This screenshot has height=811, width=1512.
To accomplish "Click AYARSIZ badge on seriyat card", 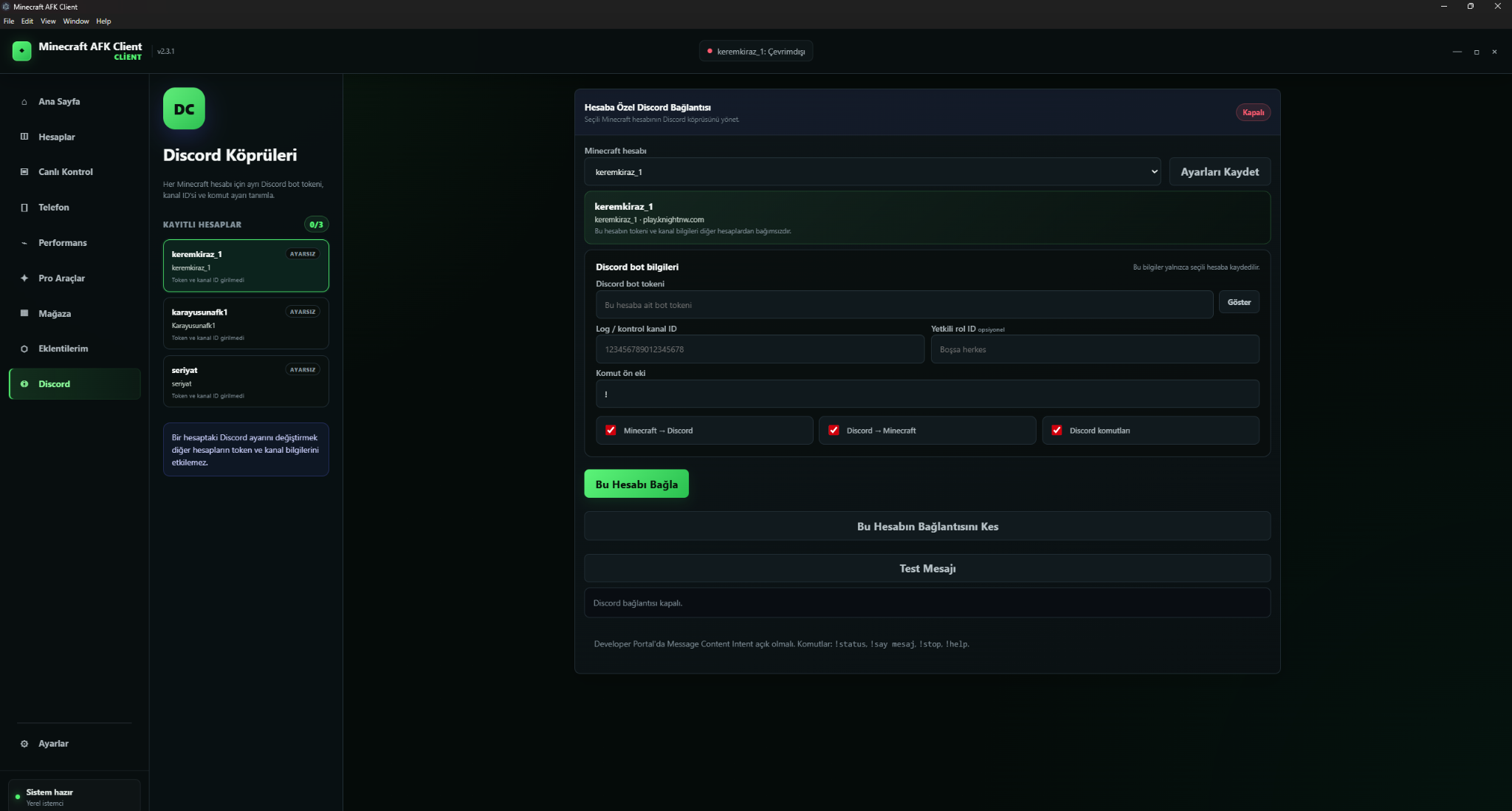I will click(303, 369).
